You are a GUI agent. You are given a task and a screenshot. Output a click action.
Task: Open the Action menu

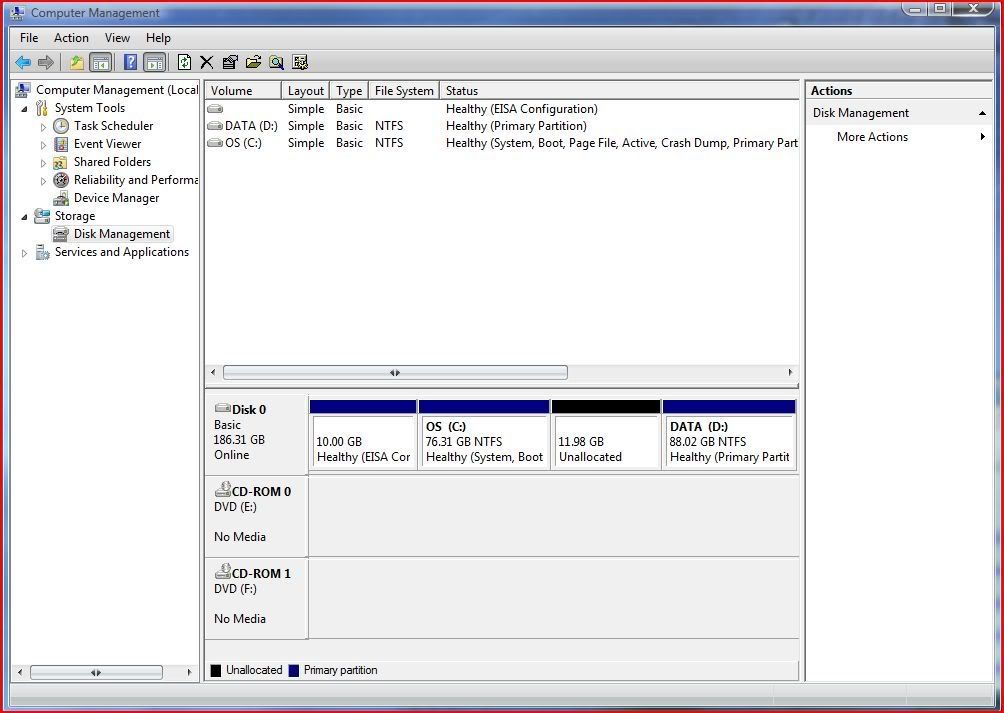pyautogui.click(x=71, y=38)
